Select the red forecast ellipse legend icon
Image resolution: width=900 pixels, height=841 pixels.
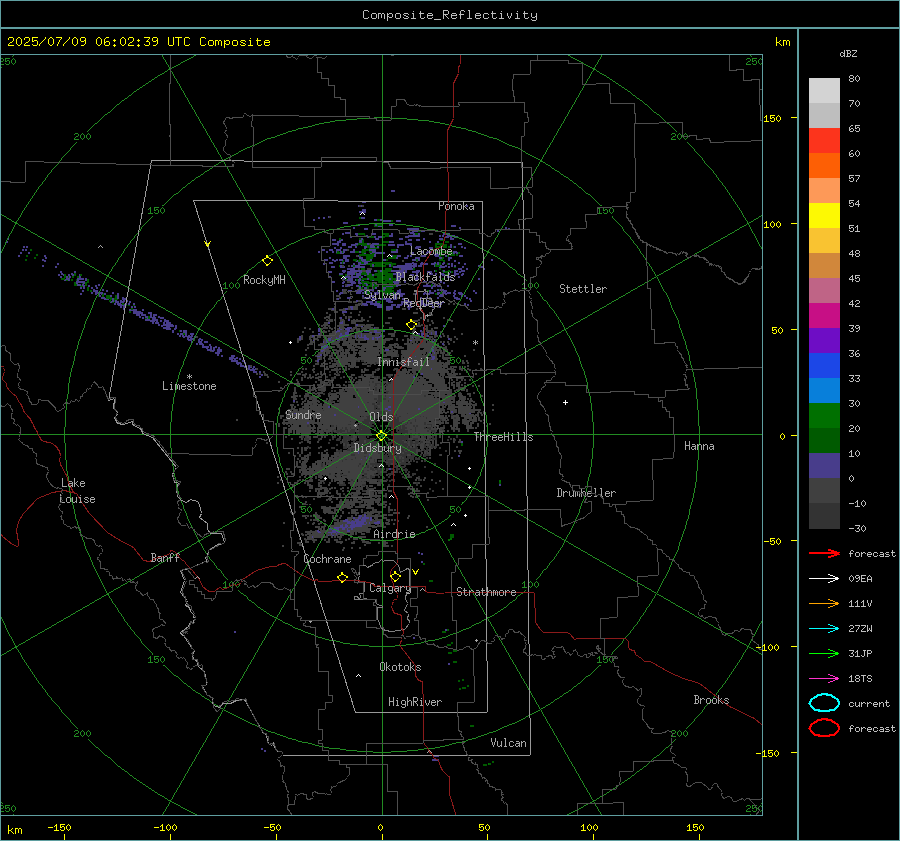click(x=824, y=728)
